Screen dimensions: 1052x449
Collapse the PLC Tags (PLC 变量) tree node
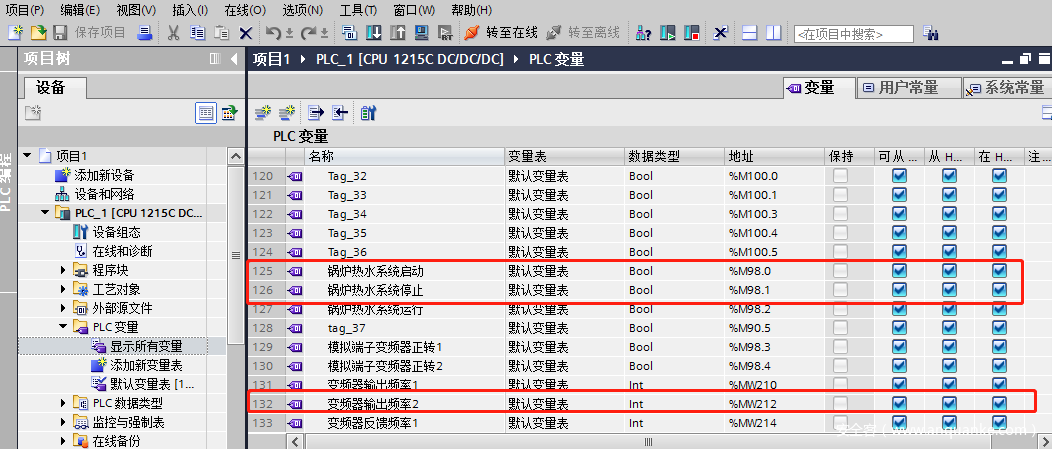64,327
